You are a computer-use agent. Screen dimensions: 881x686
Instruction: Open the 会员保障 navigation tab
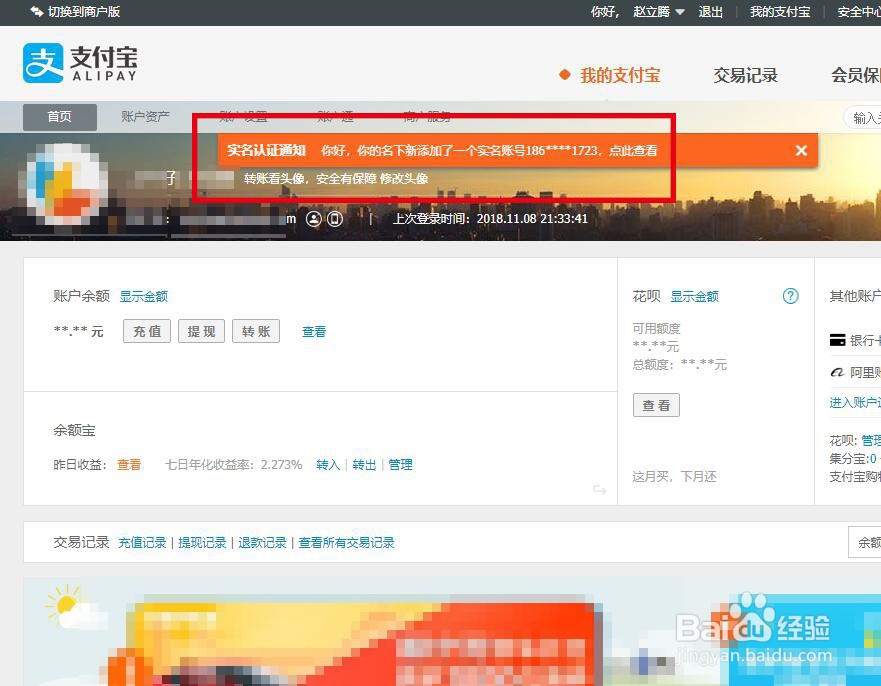point(856,75)
